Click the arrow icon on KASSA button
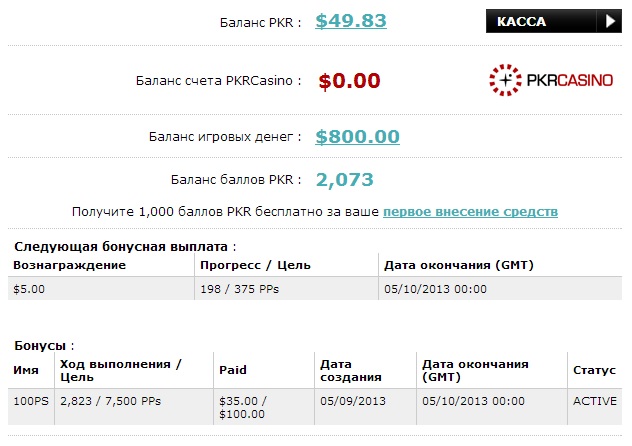Screen dimensions: 632x446 click(609, 21)
